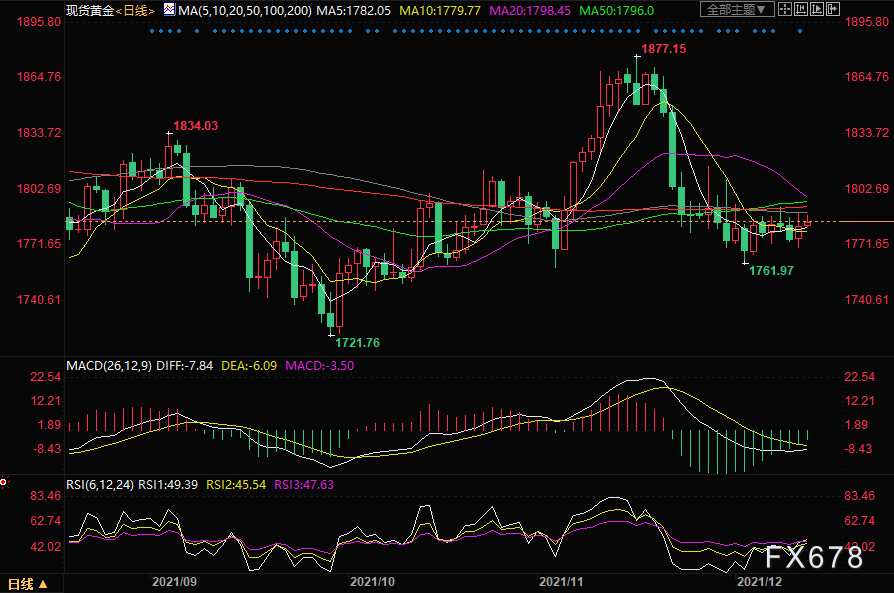Screen dimensions: 894x593
Task: Click the MA indicator icon before MA(5,10,20,50,100,200)
Action: click(169, 10)
